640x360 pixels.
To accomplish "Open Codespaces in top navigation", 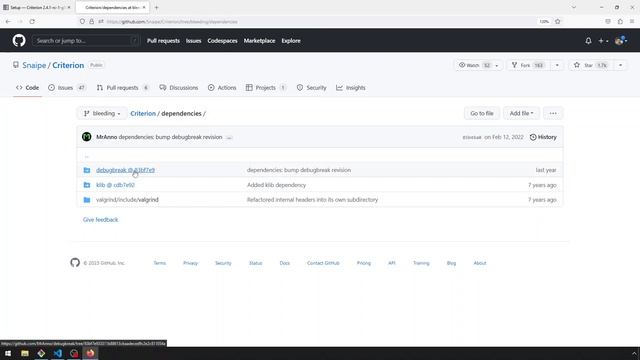I will 222,41.
